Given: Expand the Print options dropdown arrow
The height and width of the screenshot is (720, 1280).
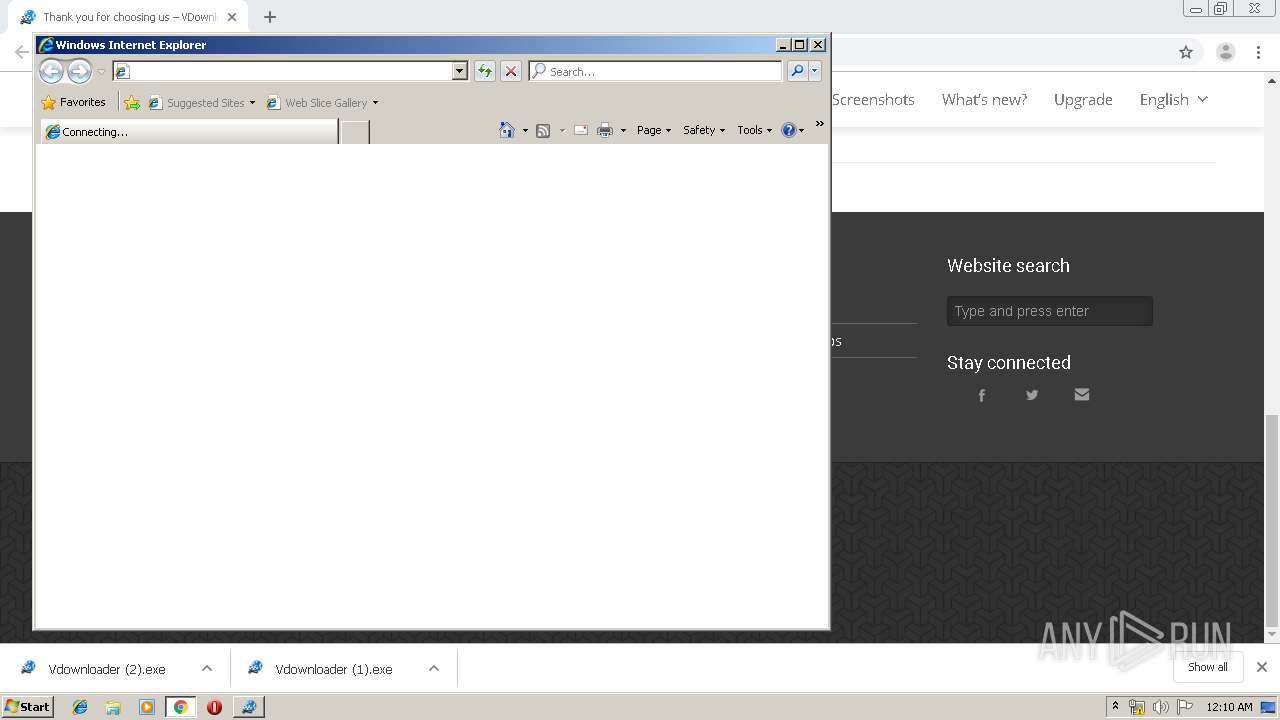Looking at the screenshot, I should point(623,131).
